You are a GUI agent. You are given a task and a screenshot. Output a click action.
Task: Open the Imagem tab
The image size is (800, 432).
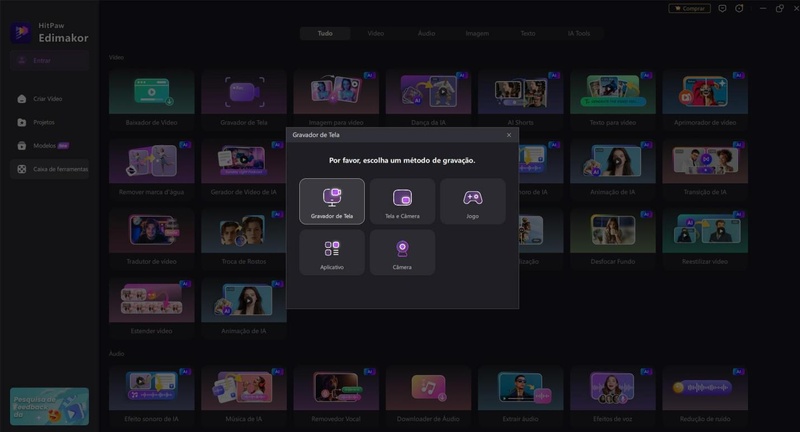pyautogui.click(x=477, y=33)
